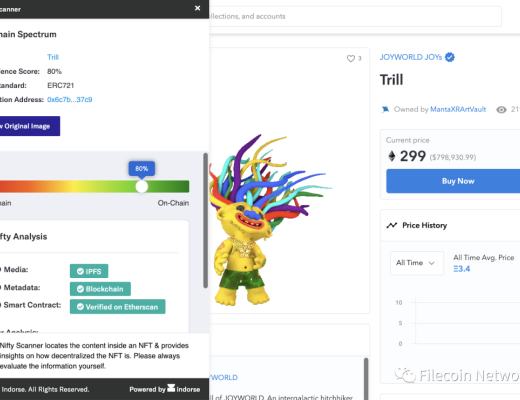
Task: Click the search collections and accounts field
Action: 355,16
